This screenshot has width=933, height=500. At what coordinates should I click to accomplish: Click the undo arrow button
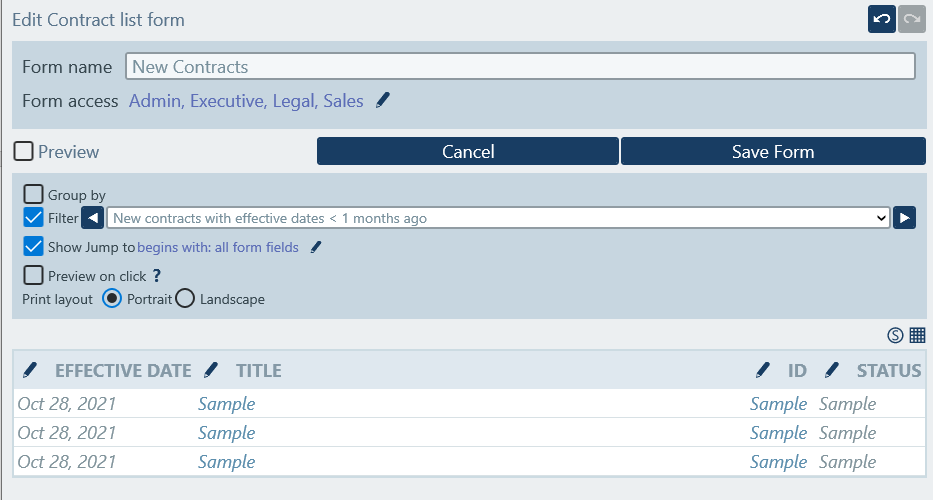(x=881, y=20)
